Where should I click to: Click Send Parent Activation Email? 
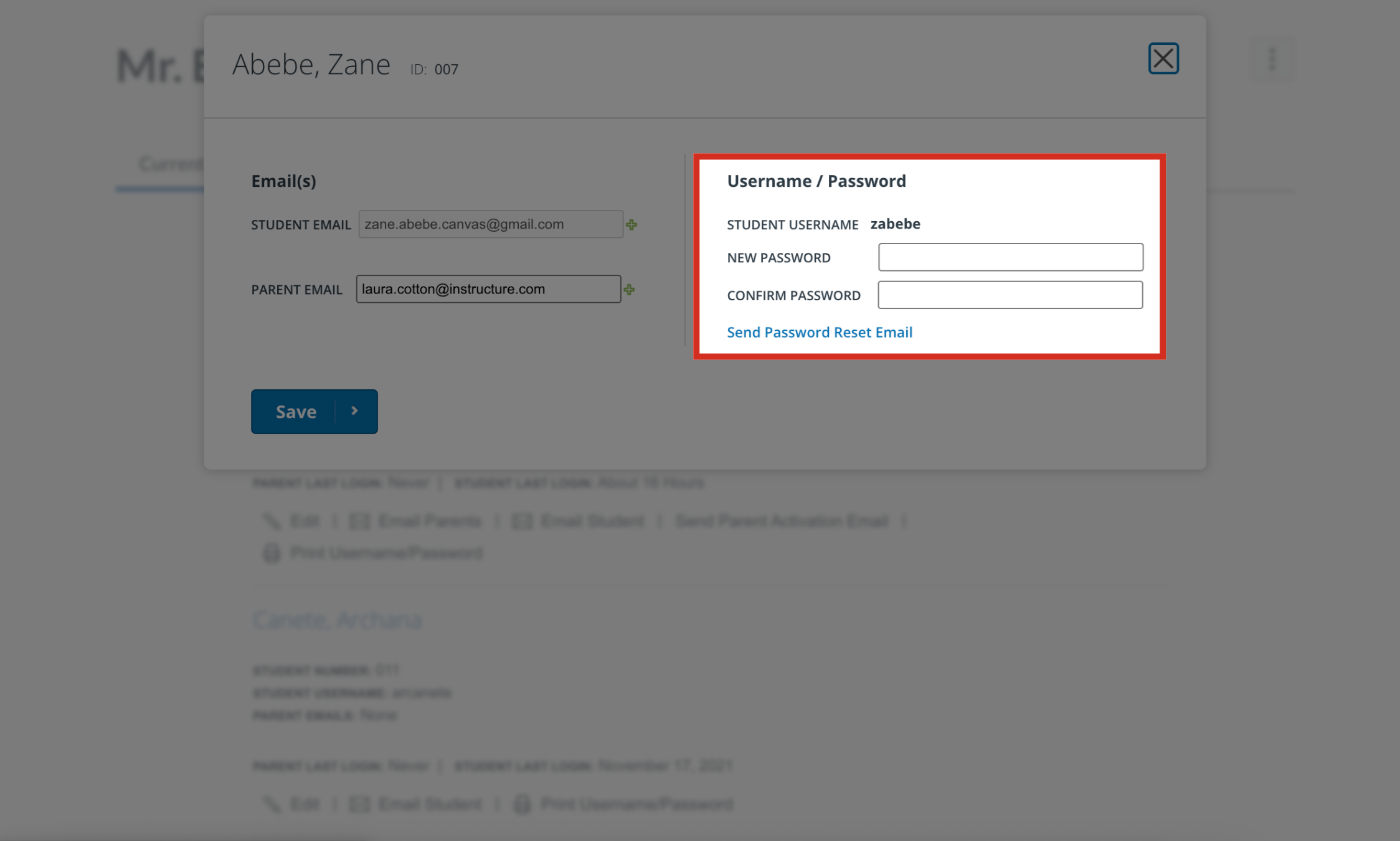click(781, 521)
